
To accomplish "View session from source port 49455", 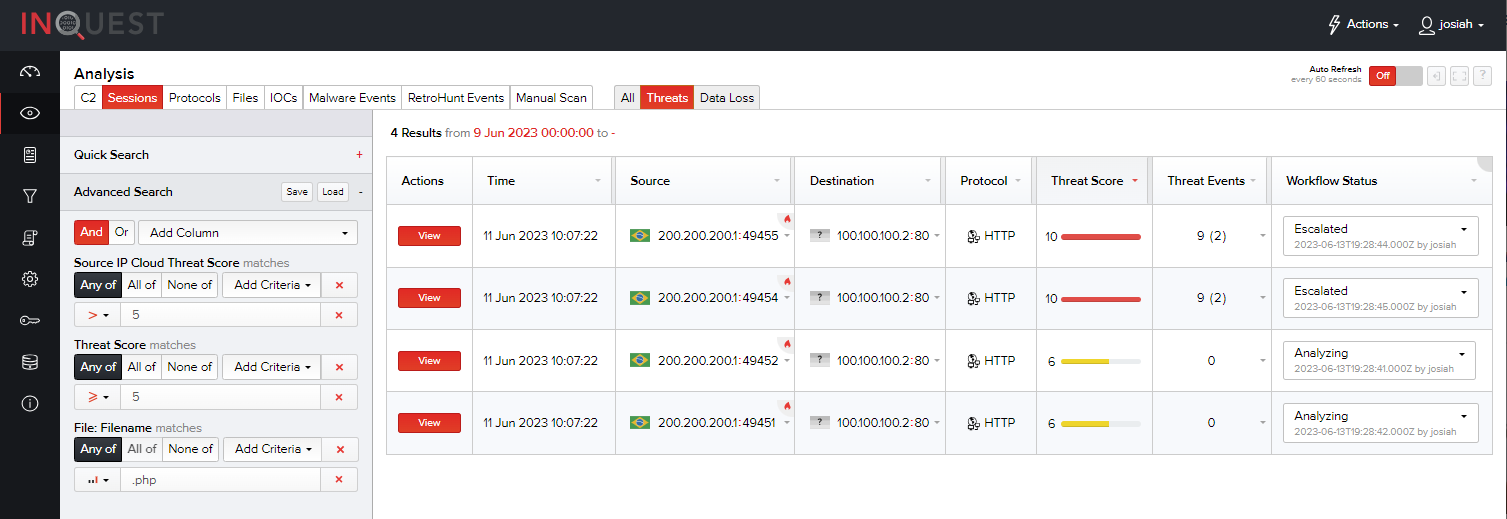I will click(x=429, y=236).
